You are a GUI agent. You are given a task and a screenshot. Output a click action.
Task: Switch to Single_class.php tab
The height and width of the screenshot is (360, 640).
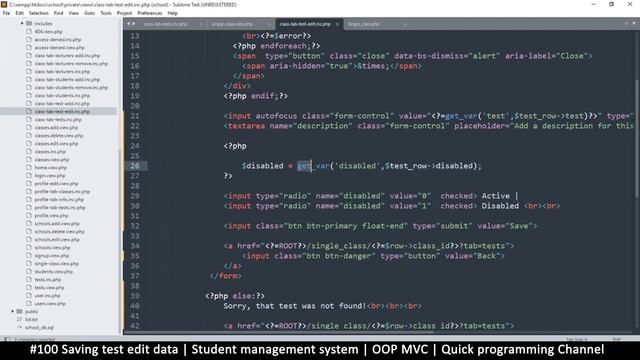click(x=364, y=24)
